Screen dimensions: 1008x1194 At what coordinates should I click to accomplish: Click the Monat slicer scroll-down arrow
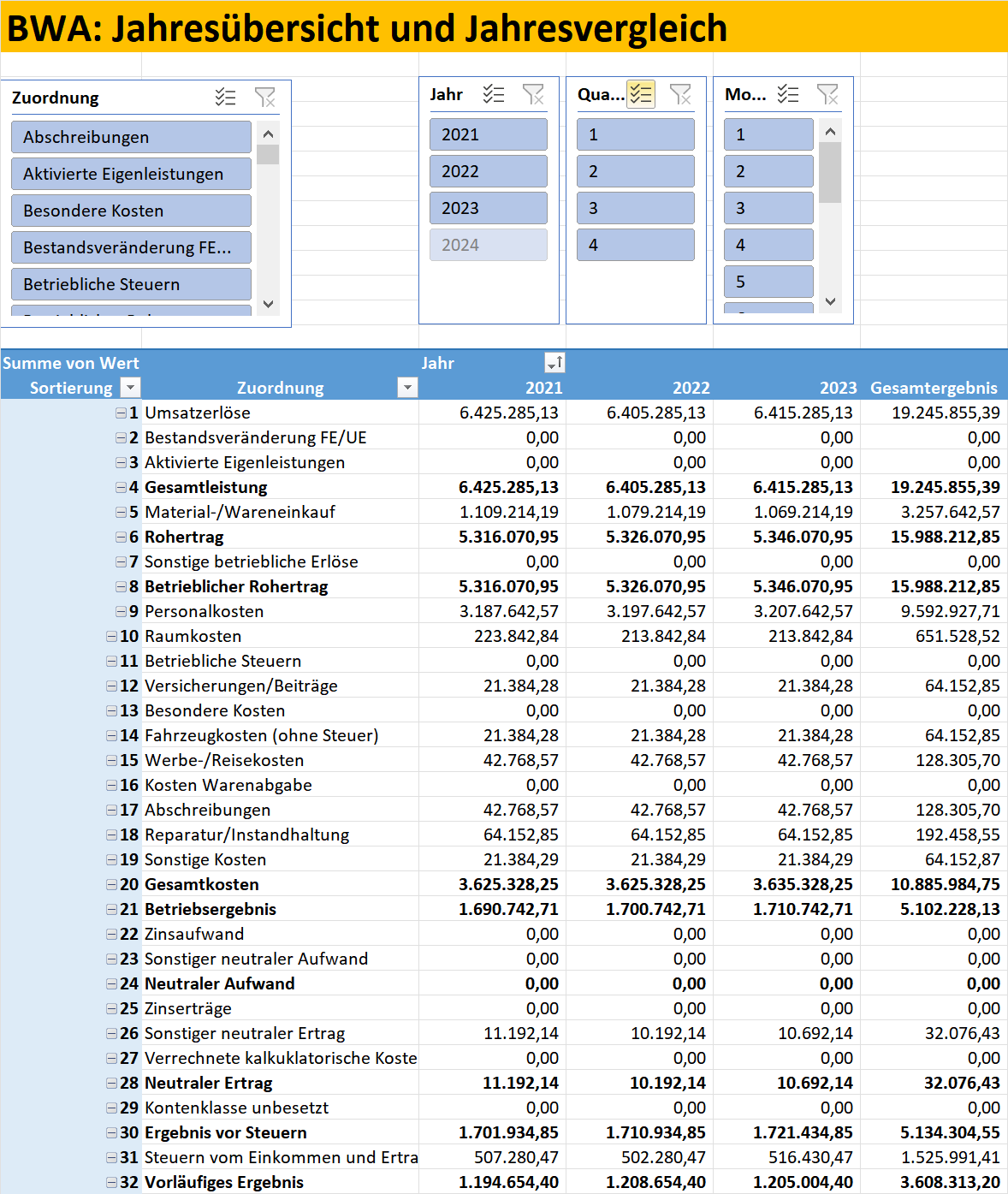coord(830,301)
